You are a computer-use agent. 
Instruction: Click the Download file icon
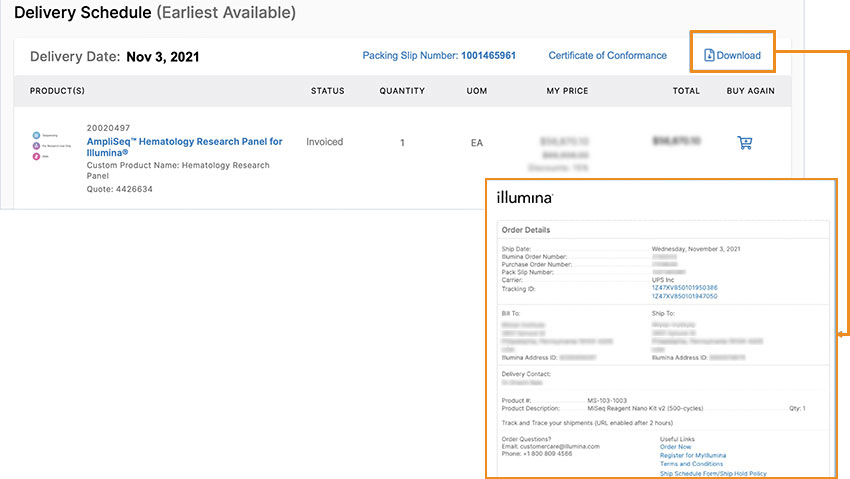[x=709, y=55]
